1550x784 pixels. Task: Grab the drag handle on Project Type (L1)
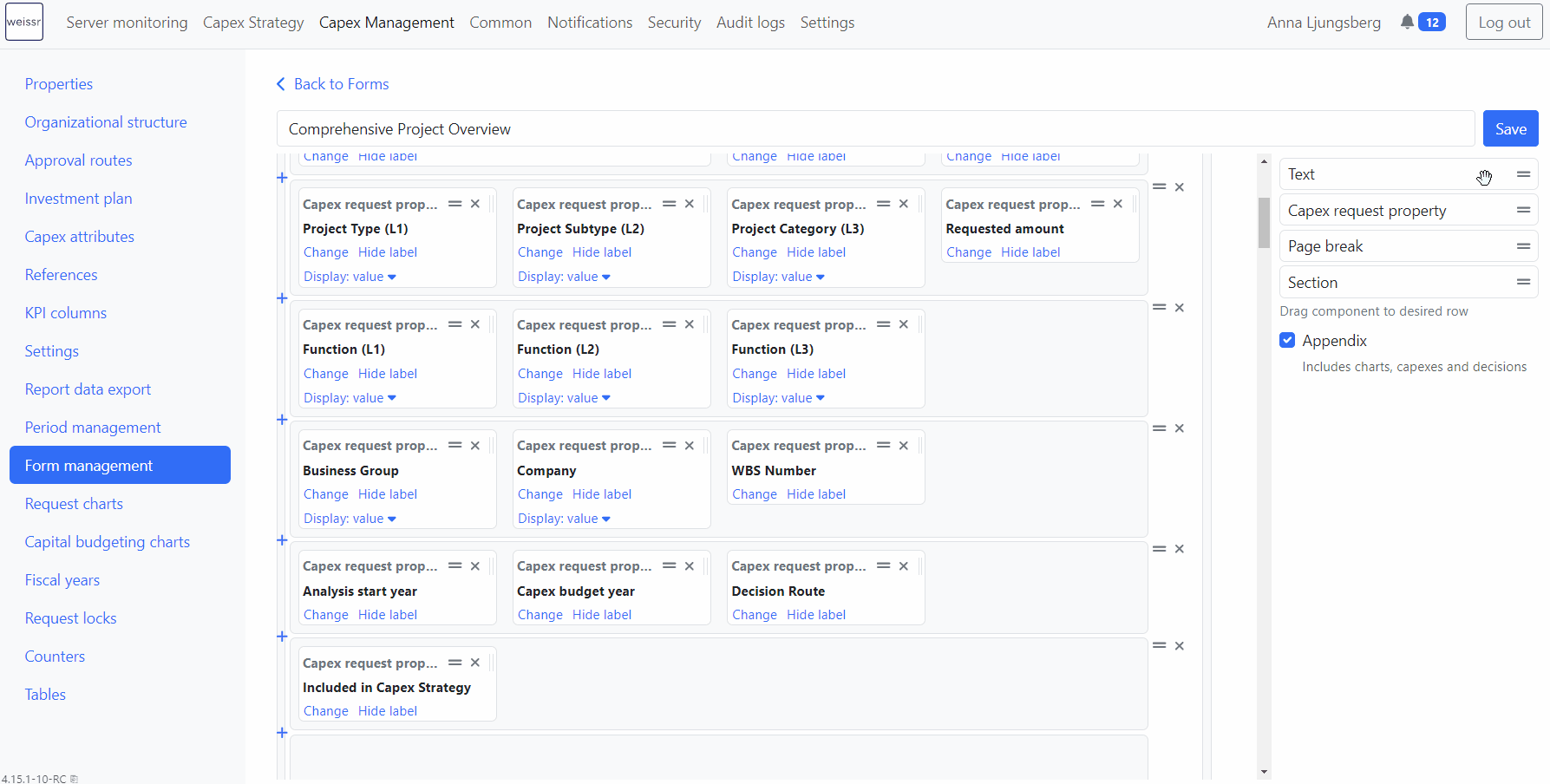[x=455, y=203]
